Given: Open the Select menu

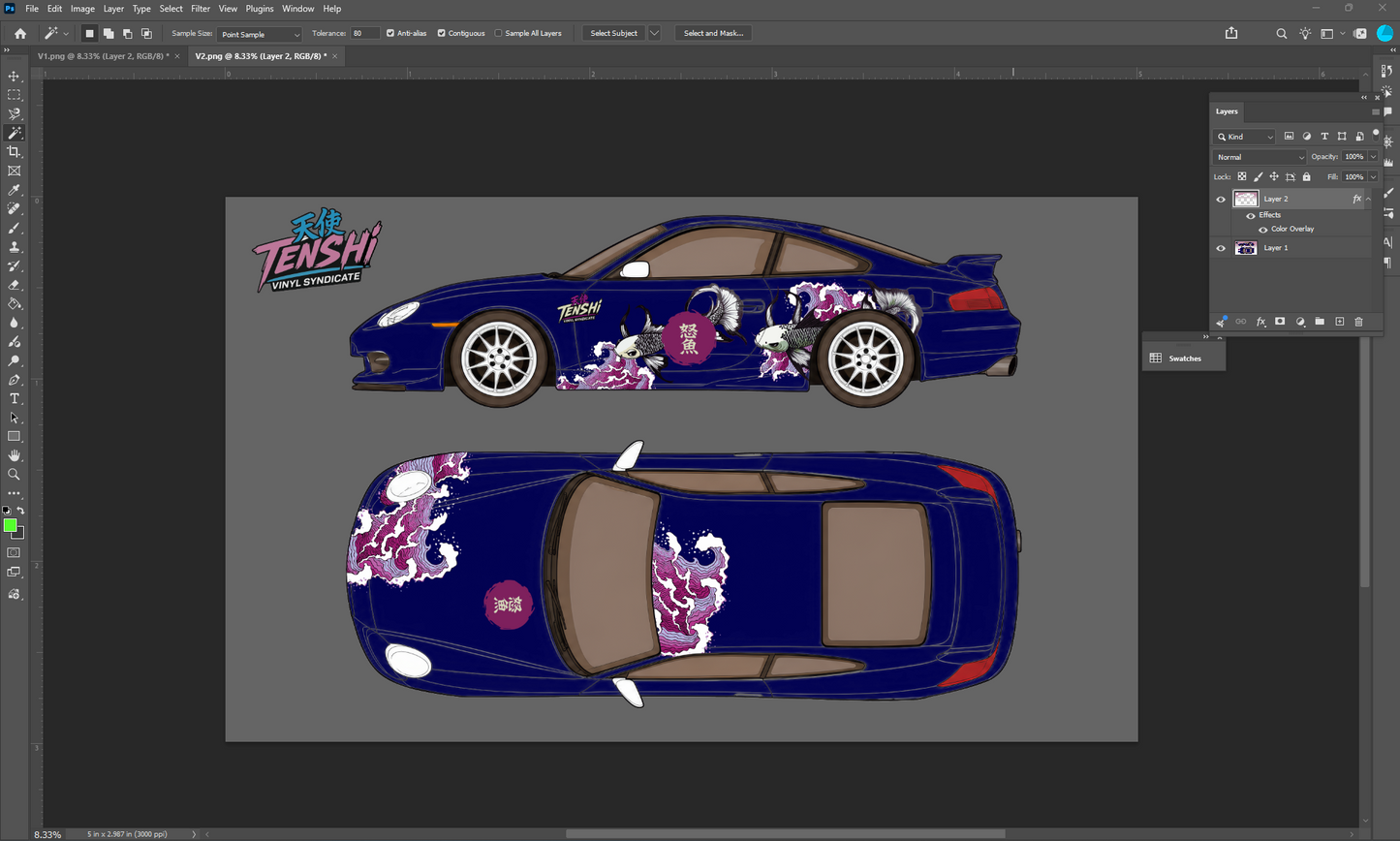Looking at the screenshot, I should pos(171,9).
